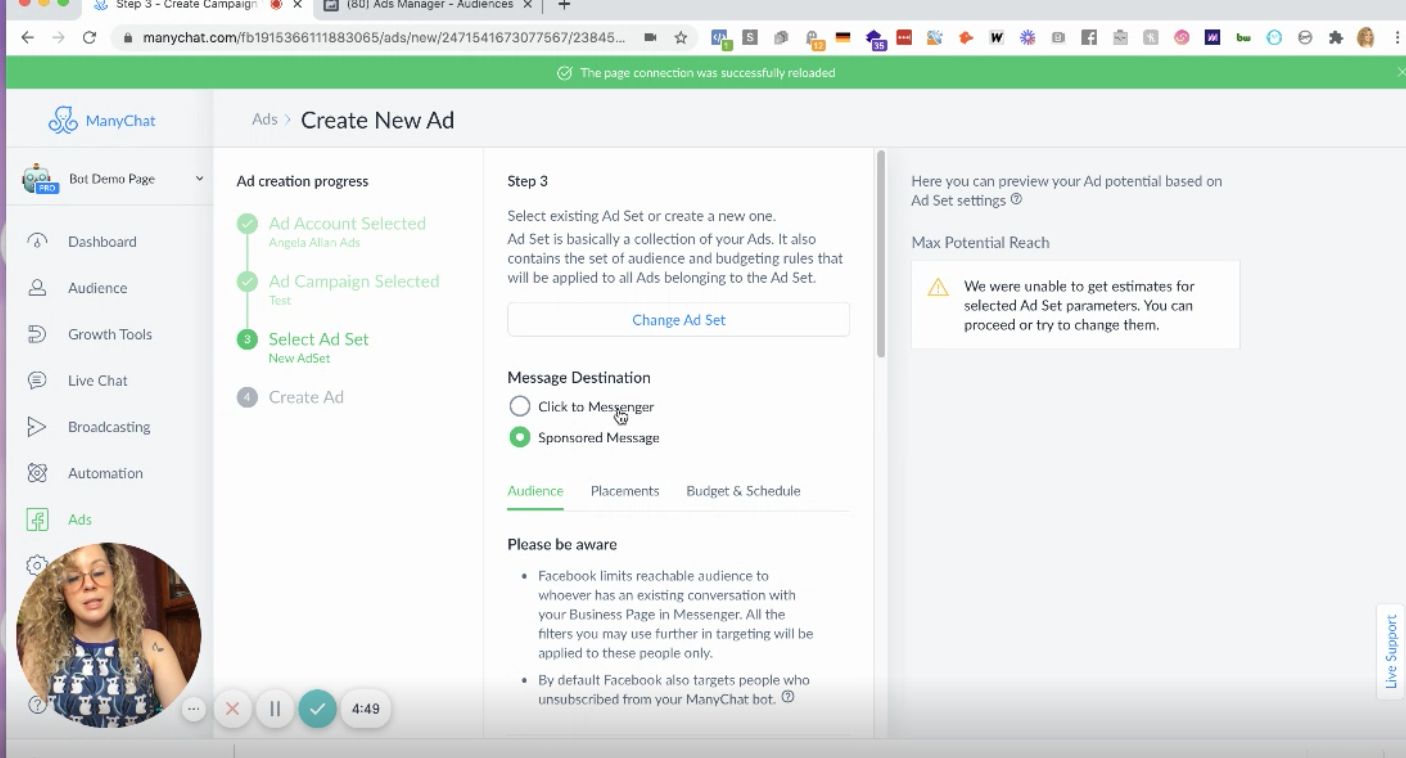Close the Step 3 Create Campaign browser tab
1406x758 pixels.
[x=297, y=5]
